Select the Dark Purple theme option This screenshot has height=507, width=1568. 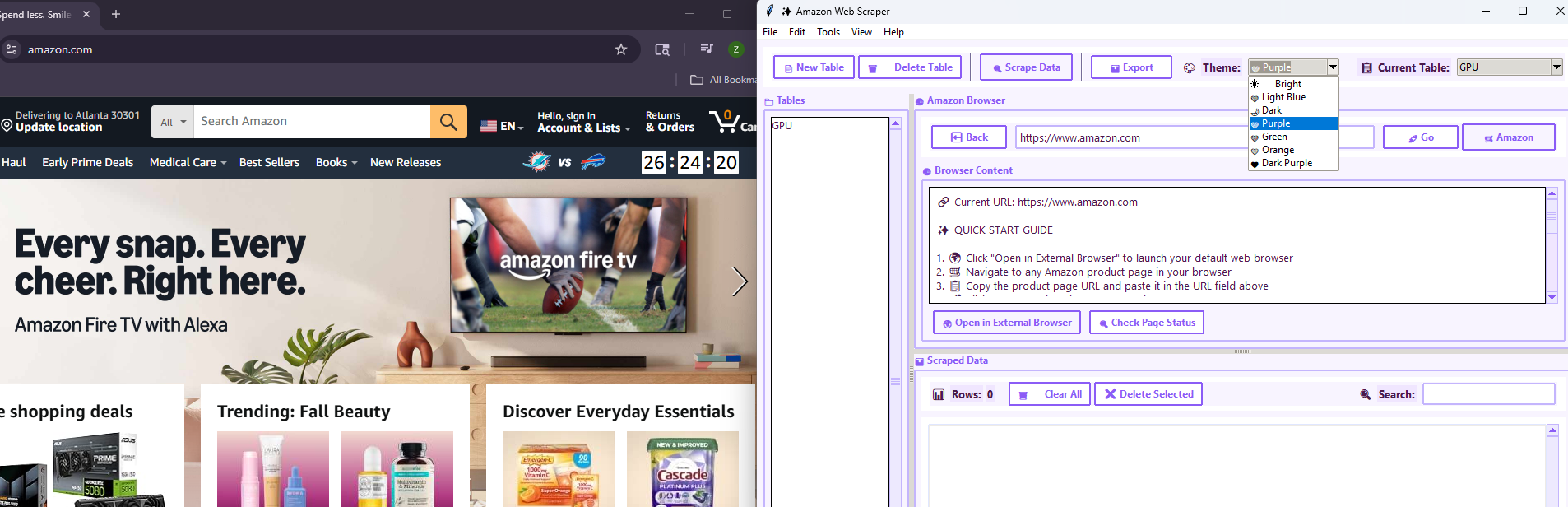(x=1287, y=163)
